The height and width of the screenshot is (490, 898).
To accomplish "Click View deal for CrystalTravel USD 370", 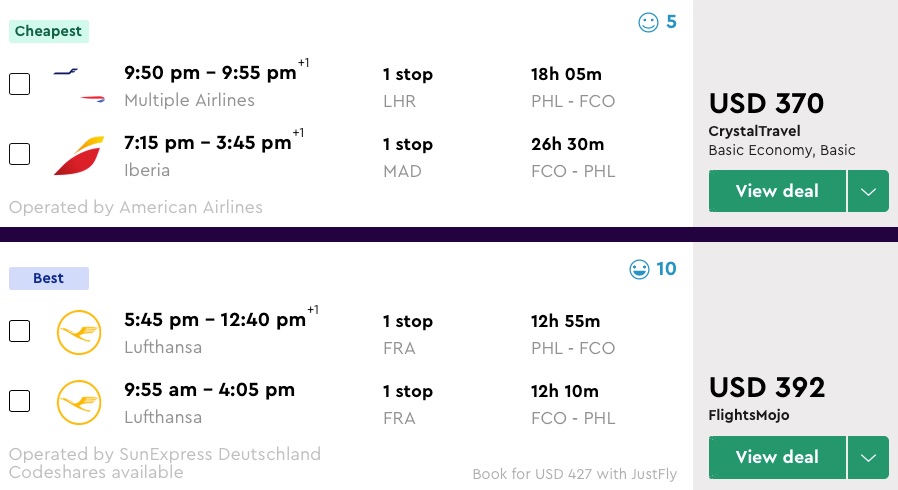I will [x=777, y=192].
